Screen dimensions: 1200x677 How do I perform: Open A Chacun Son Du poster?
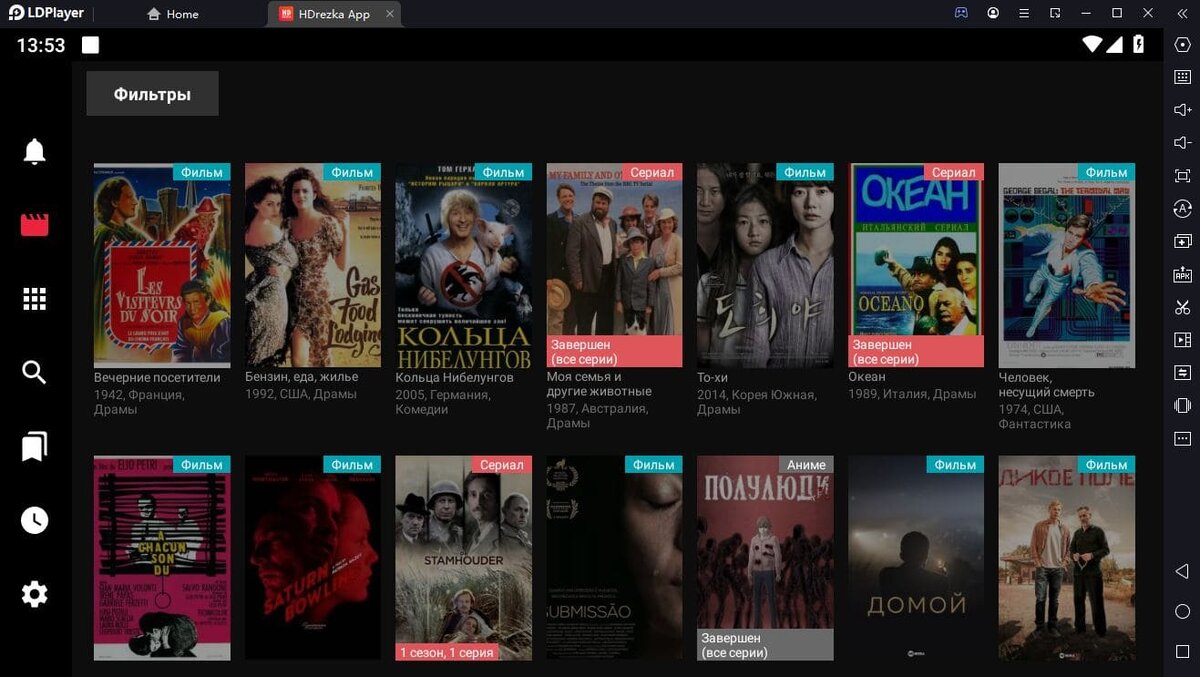click(162, 558)
